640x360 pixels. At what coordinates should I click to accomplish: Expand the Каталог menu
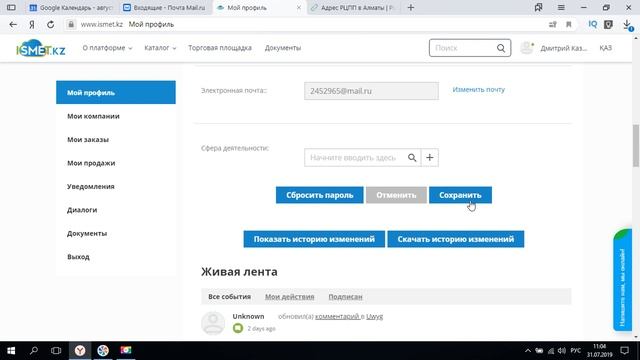point(160,48)
